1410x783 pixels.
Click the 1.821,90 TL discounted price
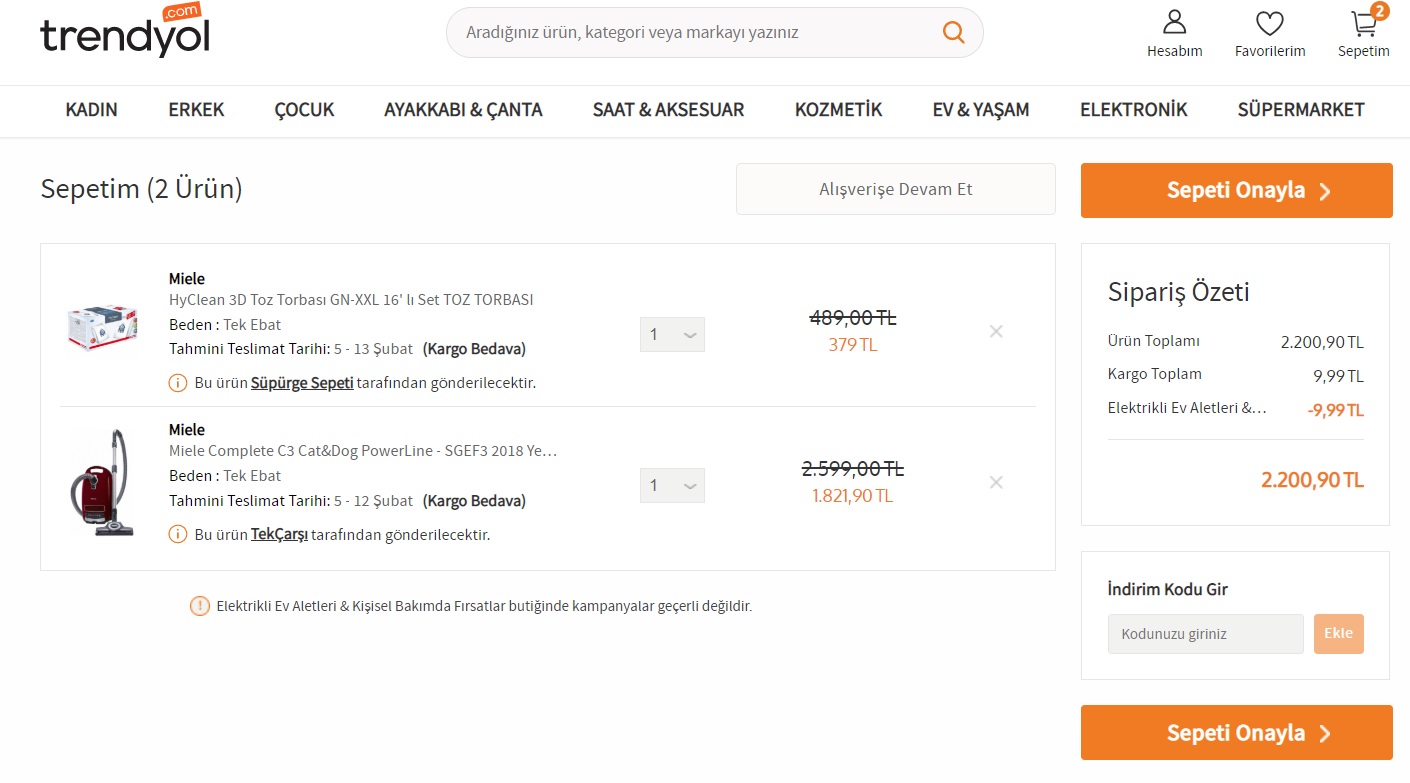point(853,496)
